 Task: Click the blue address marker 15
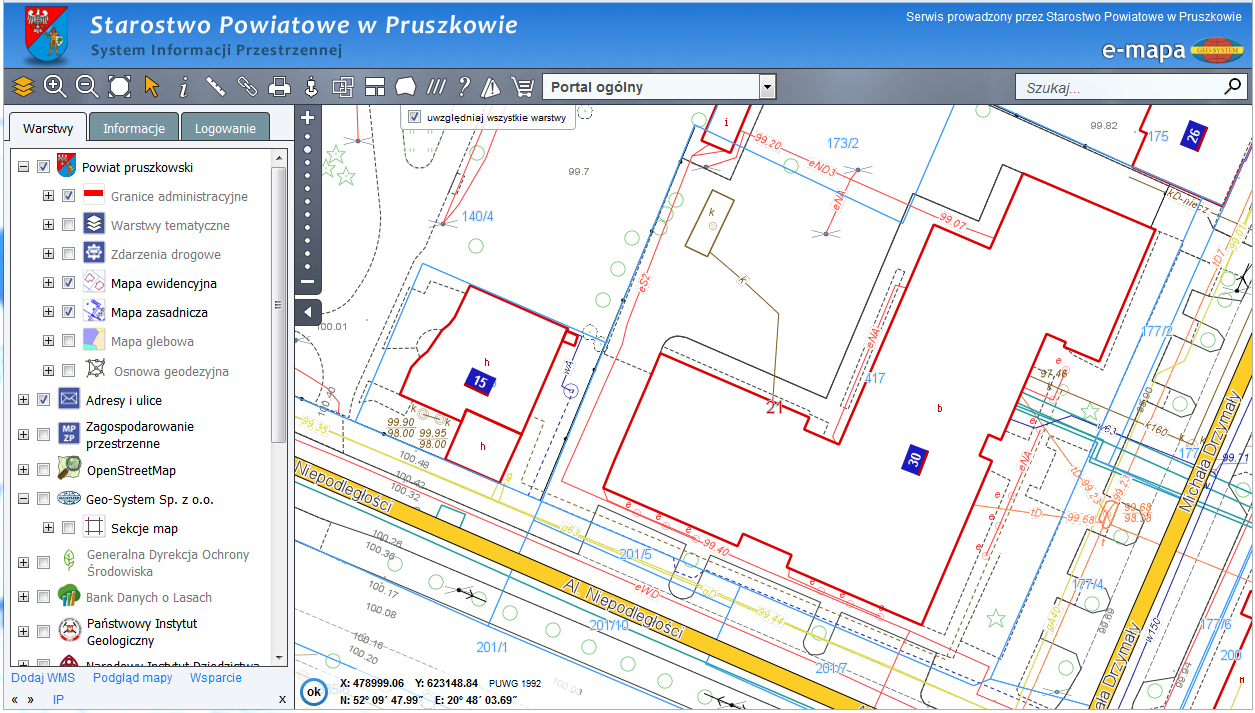coord(481,381)
